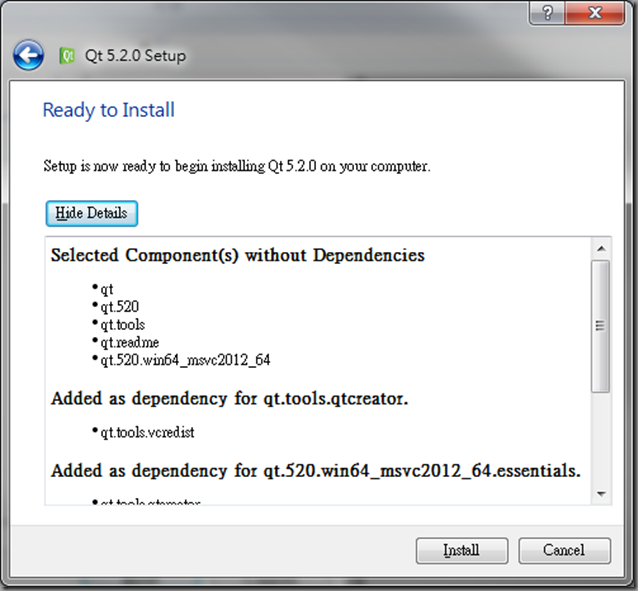Screen dimensions: 638x591
Task: Select the 'qt.tools.vcredist' list entry
Action: point(147,432)
